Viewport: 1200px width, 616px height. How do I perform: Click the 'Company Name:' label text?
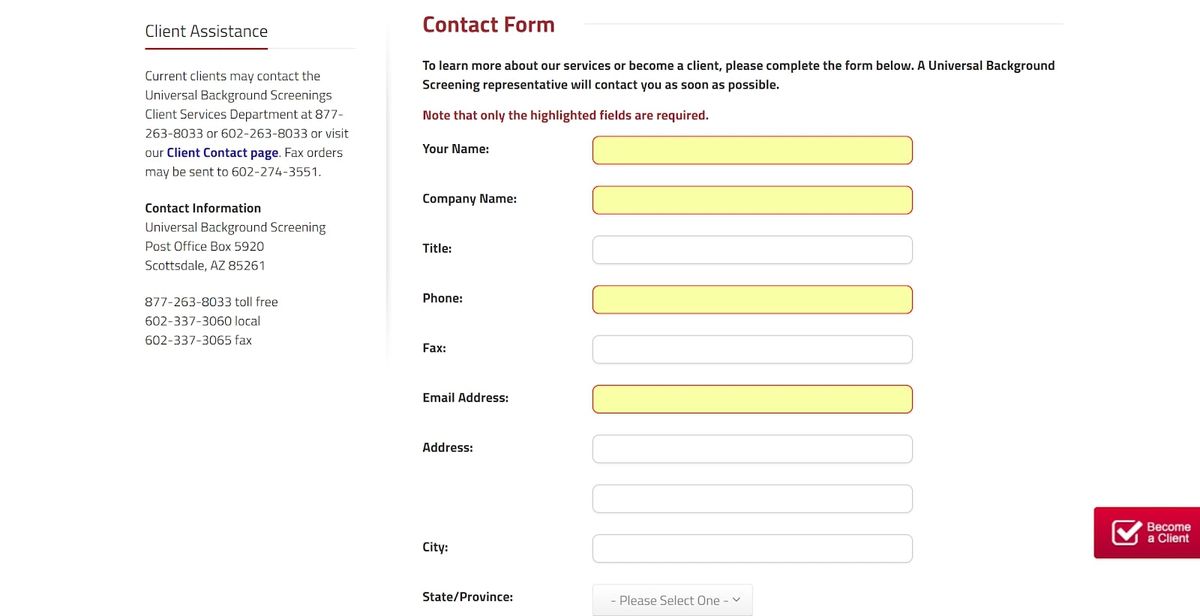click(469, 199)
